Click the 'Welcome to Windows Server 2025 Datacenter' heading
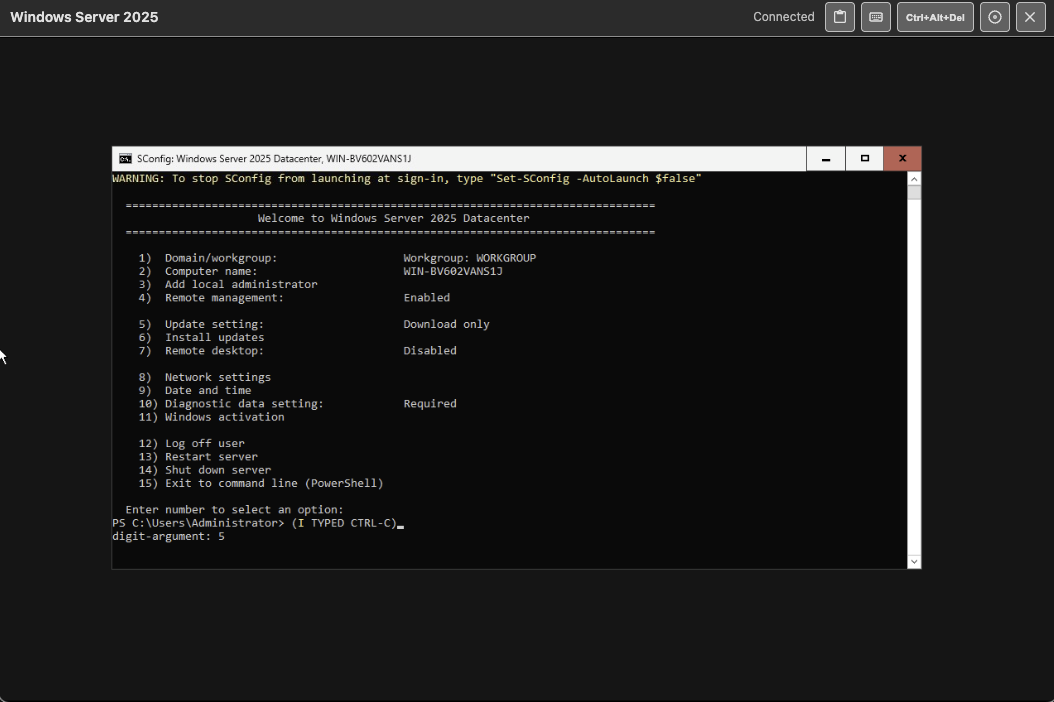1054x702 pixels. click(x=393, y=219)
